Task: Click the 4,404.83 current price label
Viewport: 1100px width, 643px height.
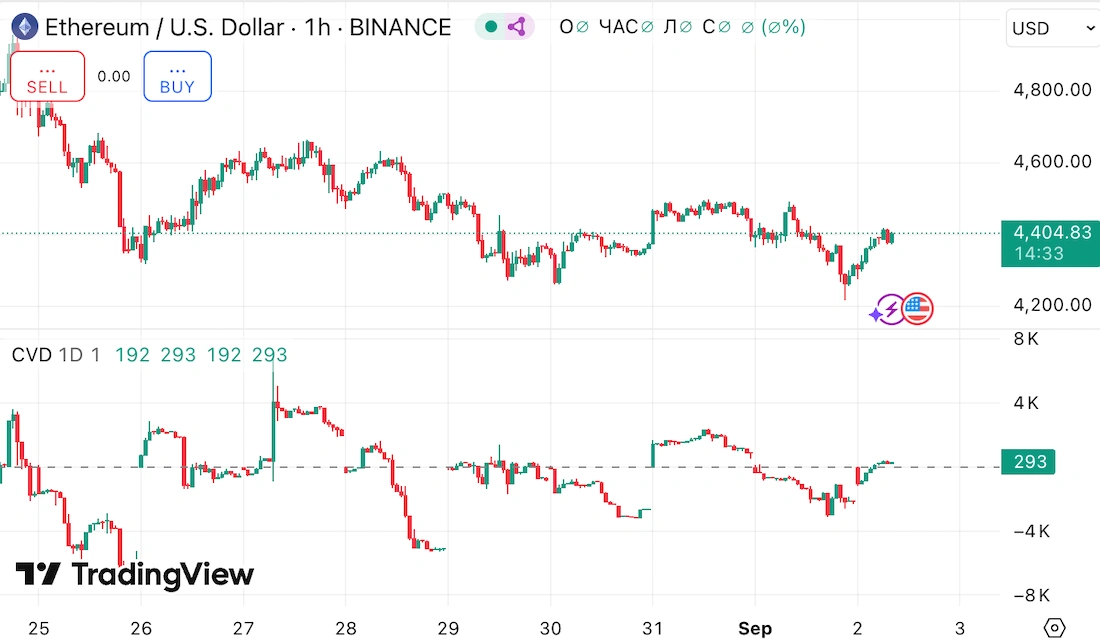Action: click(x=1052, y=233)
